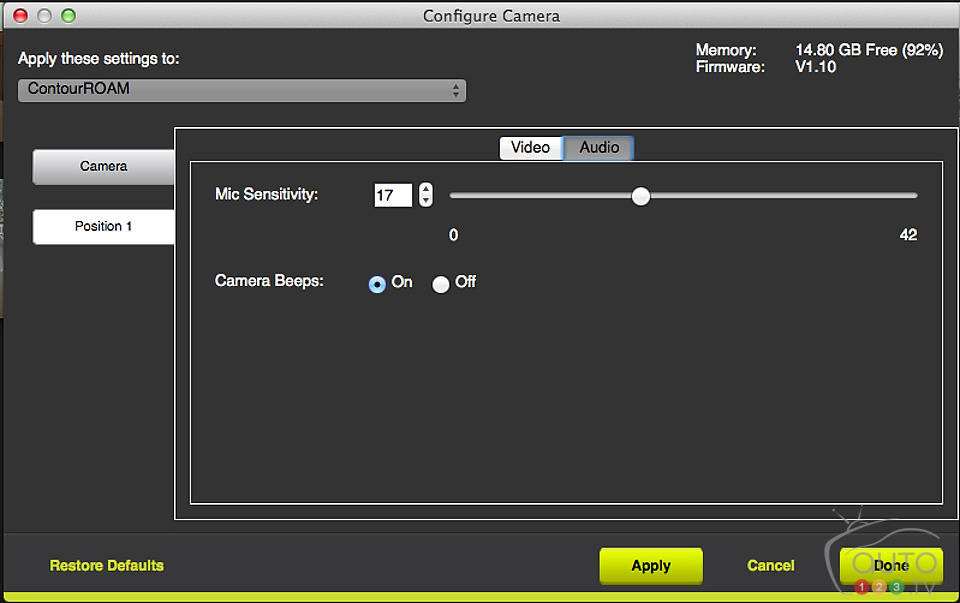Increase Mic Sensitivity with the up stepper arrow
The image size is (960, 603).
pyautogui.click(x=426, y=189)
